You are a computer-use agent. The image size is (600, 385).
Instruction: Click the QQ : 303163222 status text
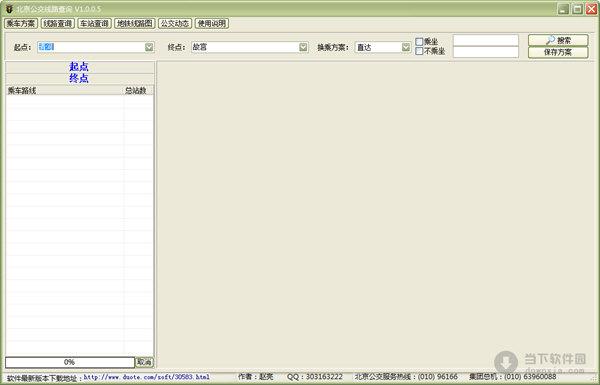pos(315,377)
